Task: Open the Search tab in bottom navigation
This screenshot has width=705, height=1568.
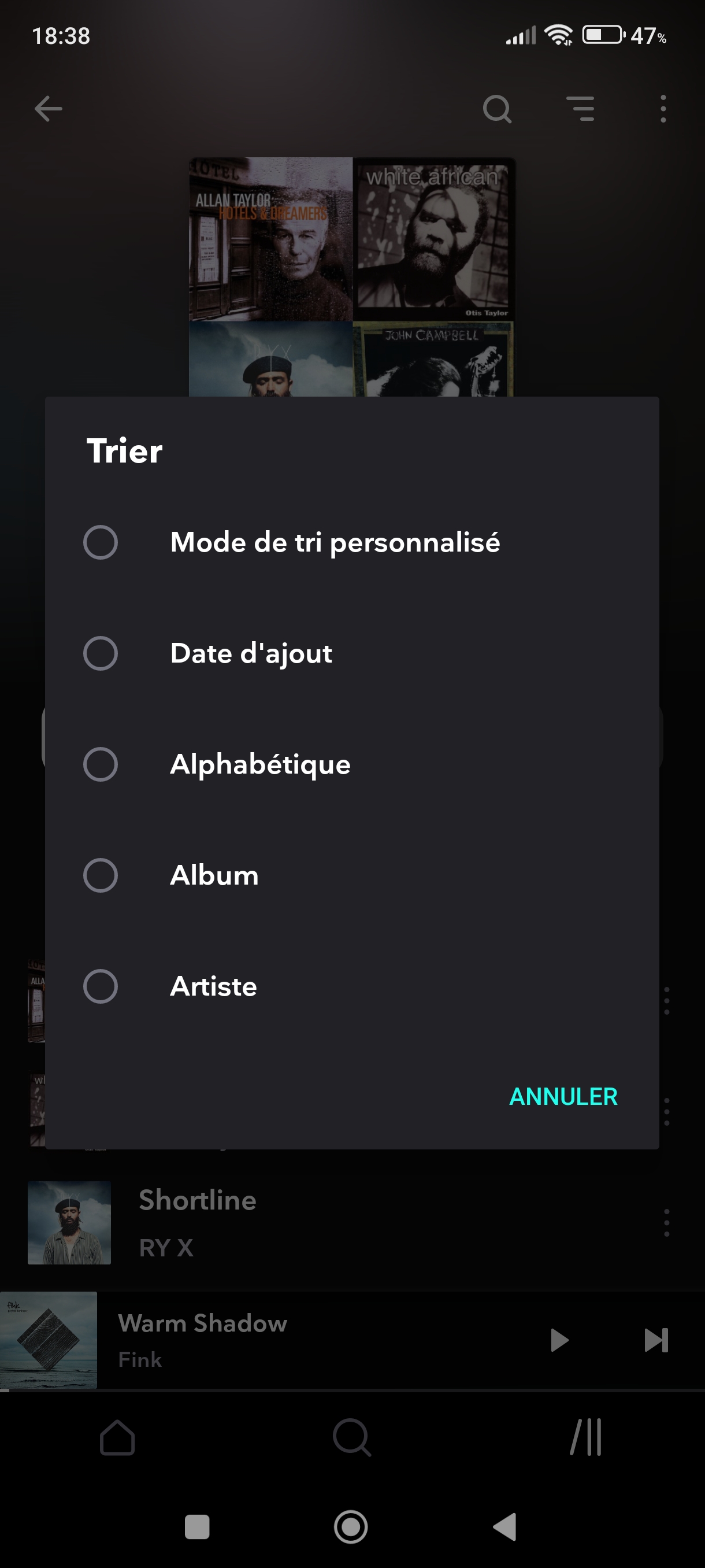Action: pos(351,1438)
